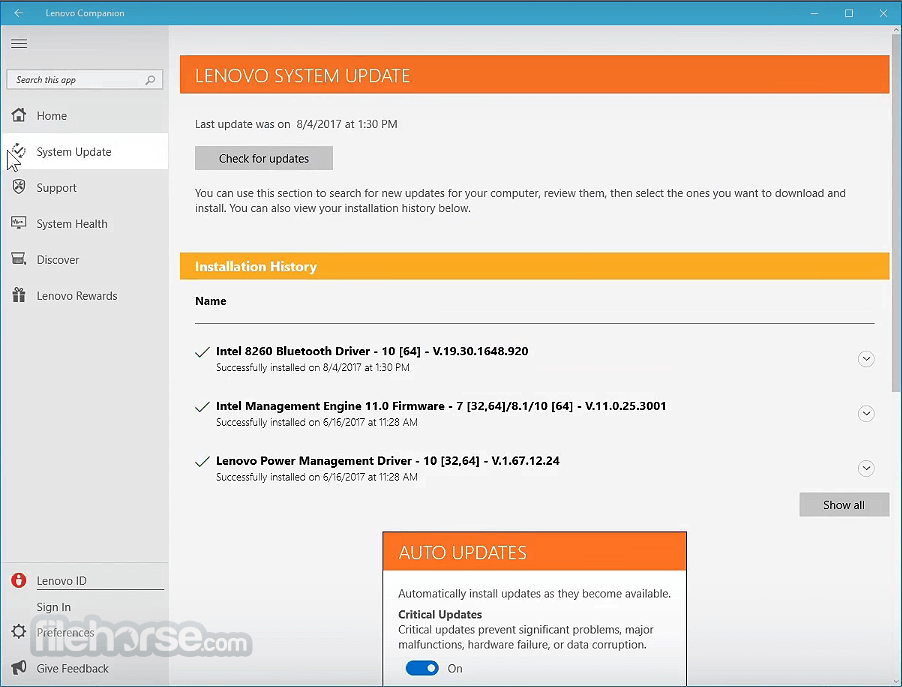Expand Lenovo Power Management Driver details
Screen dimensions: 902x687
[866, 468]
